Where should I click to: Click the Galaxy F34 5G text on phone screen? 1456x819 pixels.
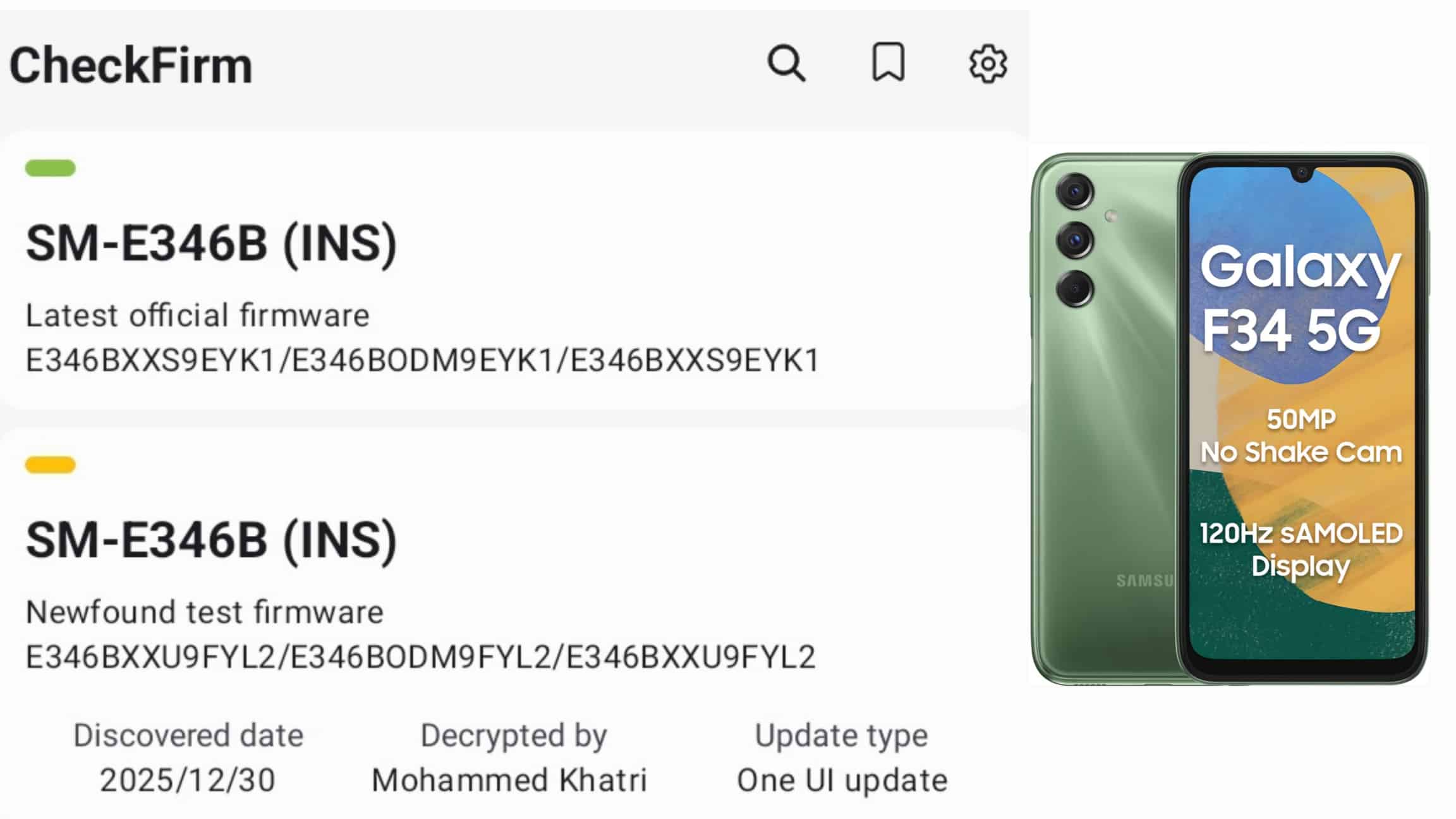[x=1300, y=298]
